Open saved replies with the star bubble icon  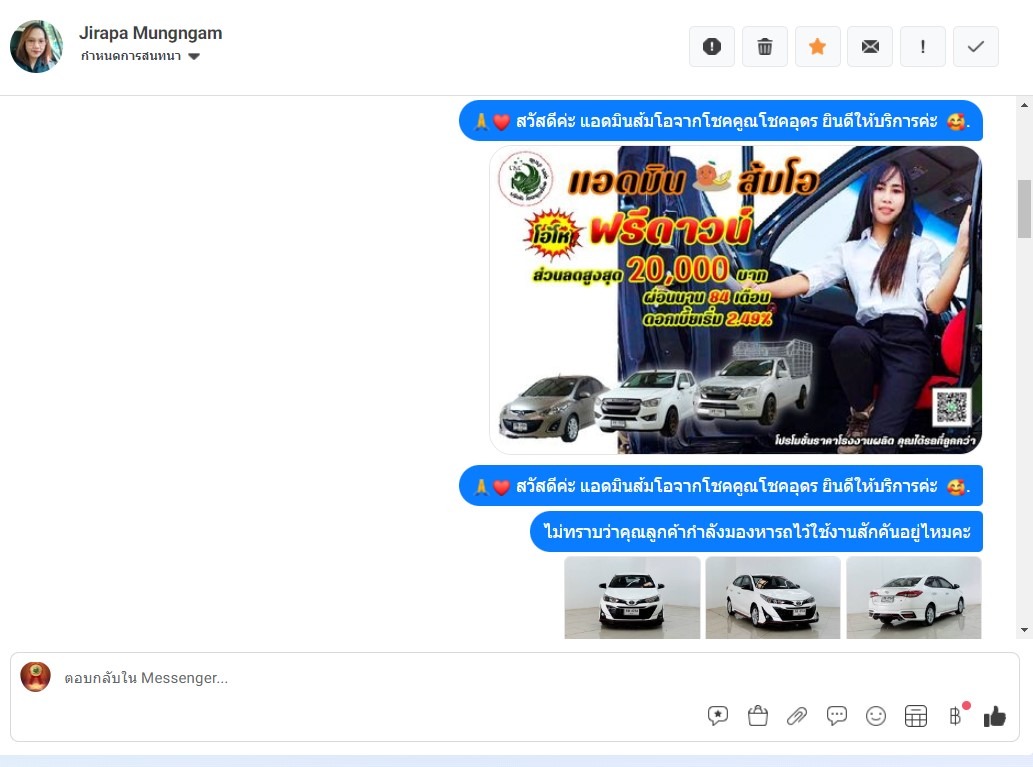coord(717,716)
